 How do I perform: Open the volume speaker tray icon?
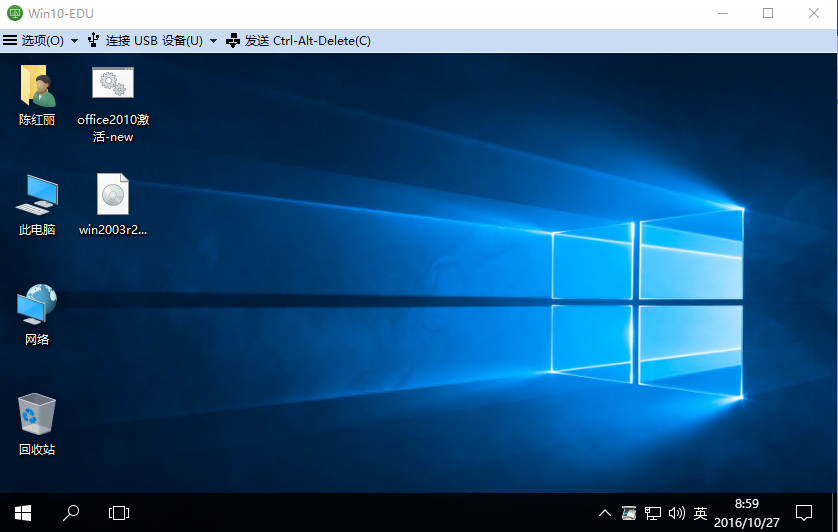pyautogui.click(x=677, y=513)
